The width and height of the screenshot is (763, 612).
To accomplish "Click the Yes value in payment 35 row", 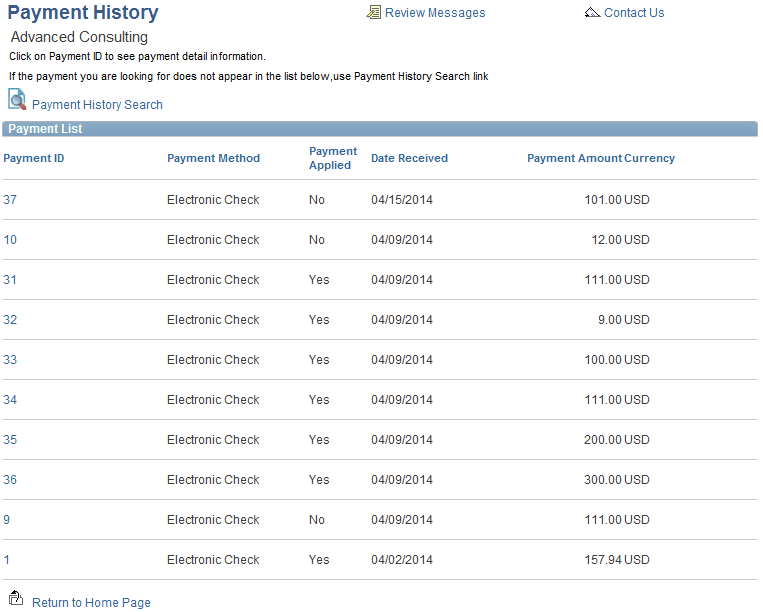I will click(x=319, y=439).
